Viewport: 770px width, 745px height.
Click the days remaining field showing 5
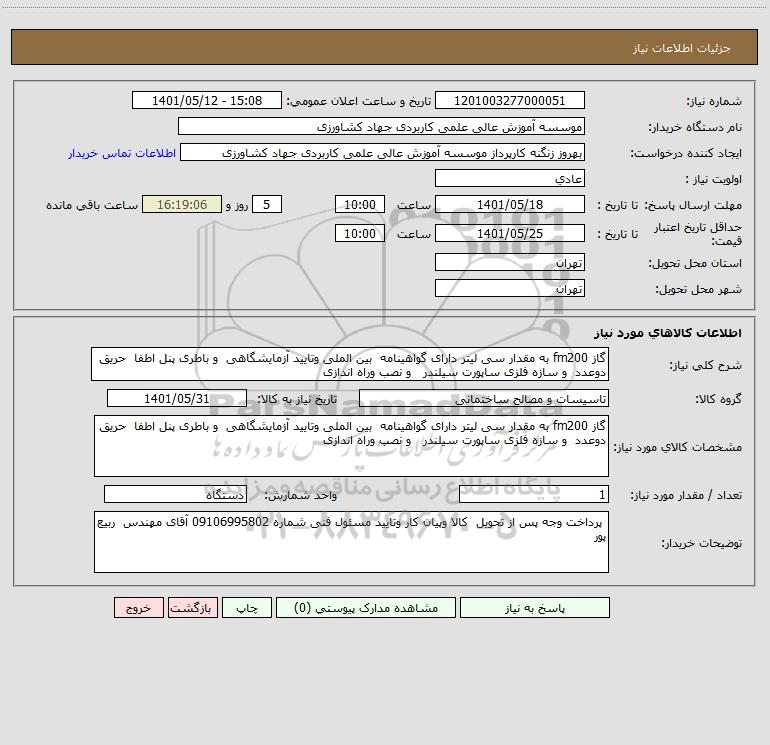267,204
